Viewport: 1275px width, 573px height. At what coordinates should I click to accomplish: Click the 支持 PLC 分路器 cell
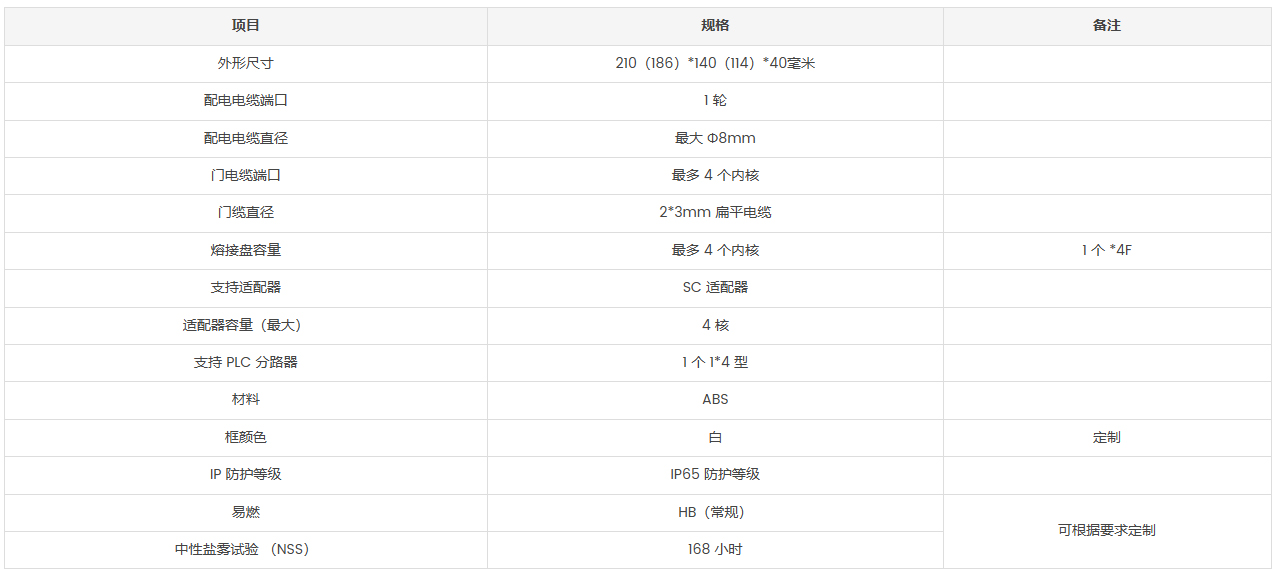coord(246,362)
